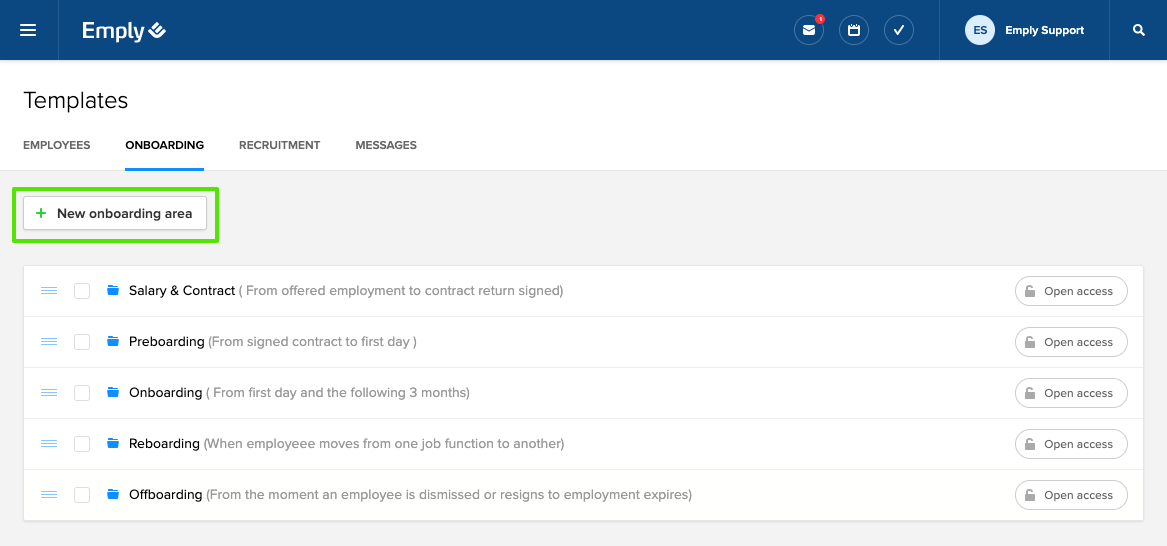Open the hamburger main menu
The image size is (1167, 546).
click(28, 30)
